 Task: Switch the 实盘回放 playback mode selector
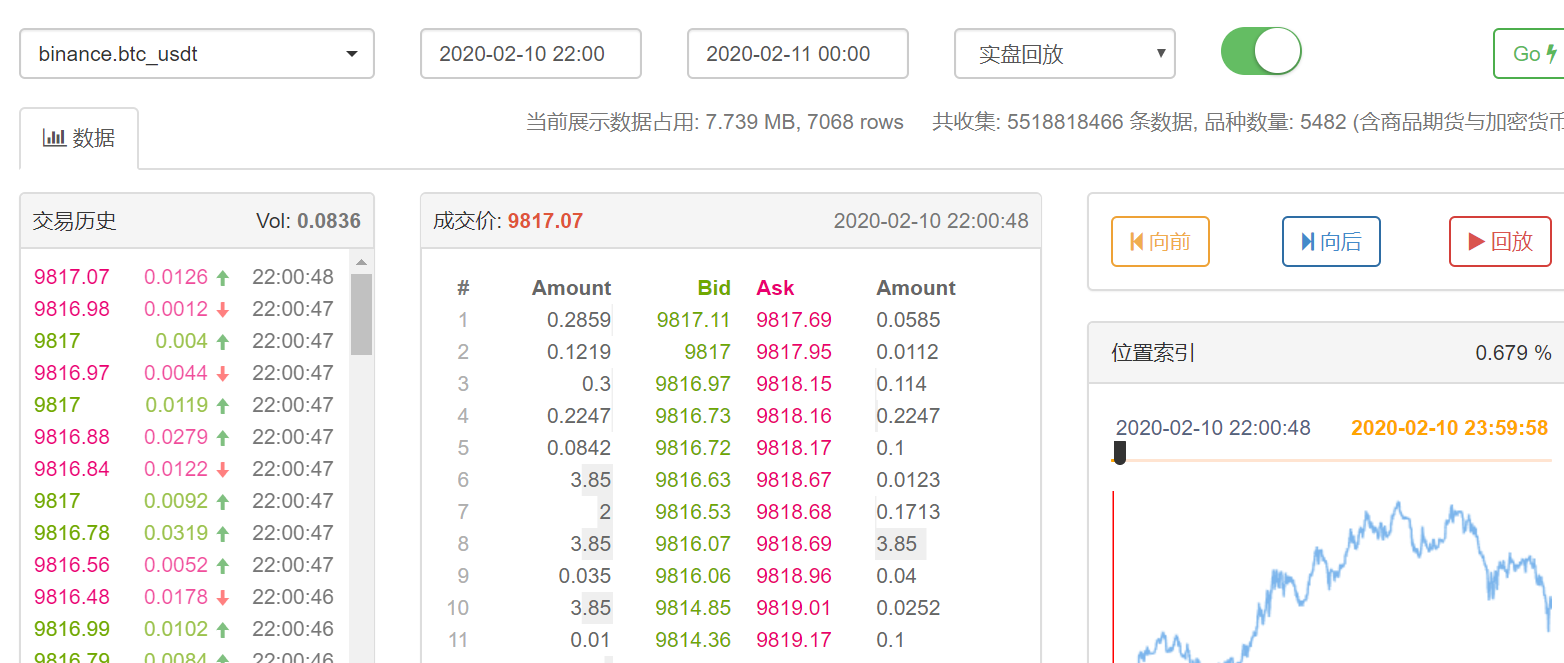tap(1064, 53)
